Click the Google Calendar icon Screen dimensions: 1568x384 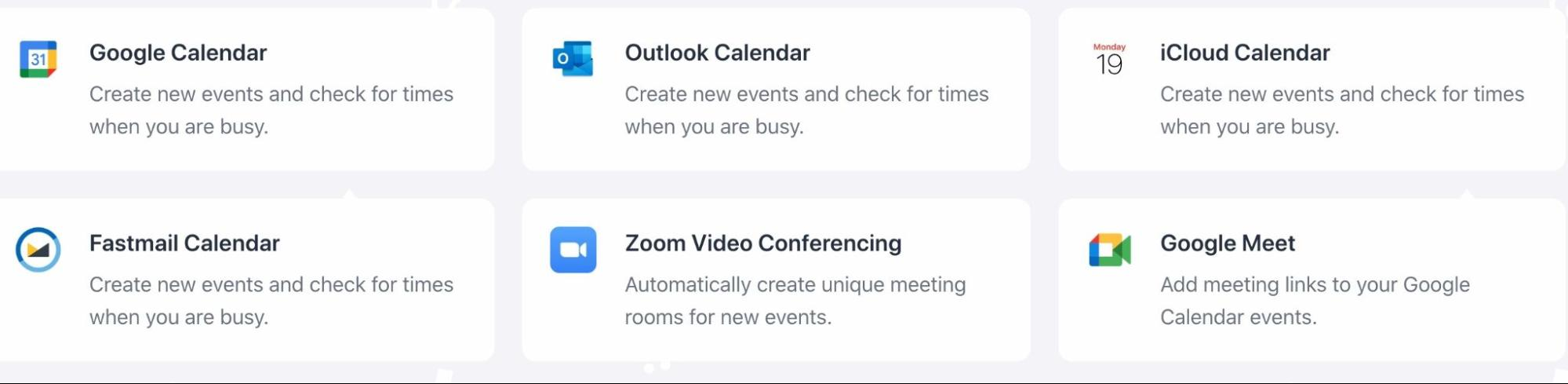coord(38,59)
